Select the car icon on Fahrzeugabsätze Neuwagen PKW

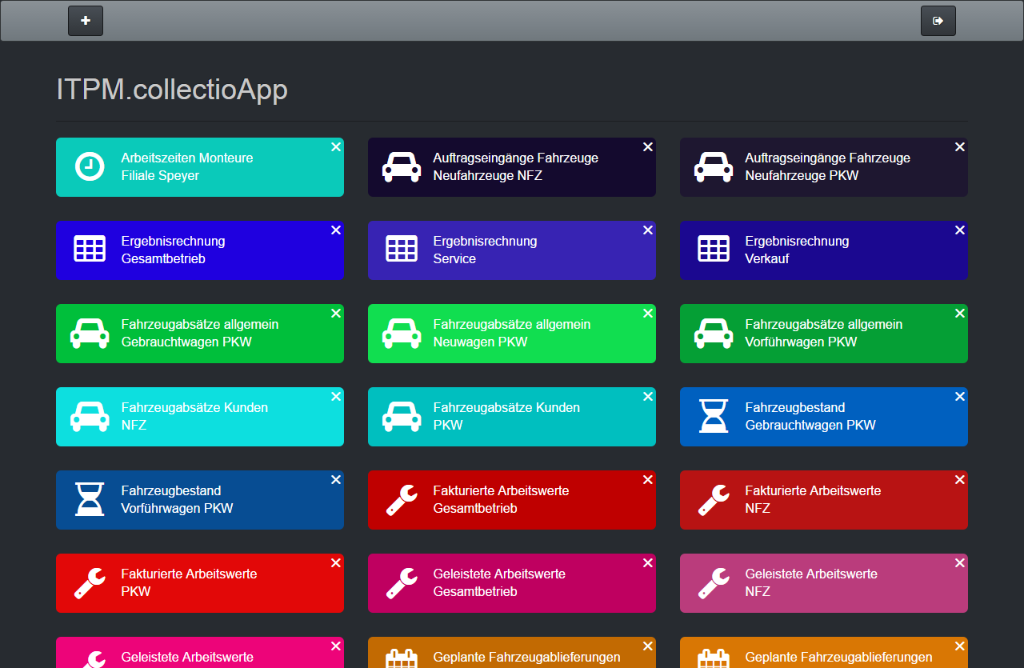401,333
